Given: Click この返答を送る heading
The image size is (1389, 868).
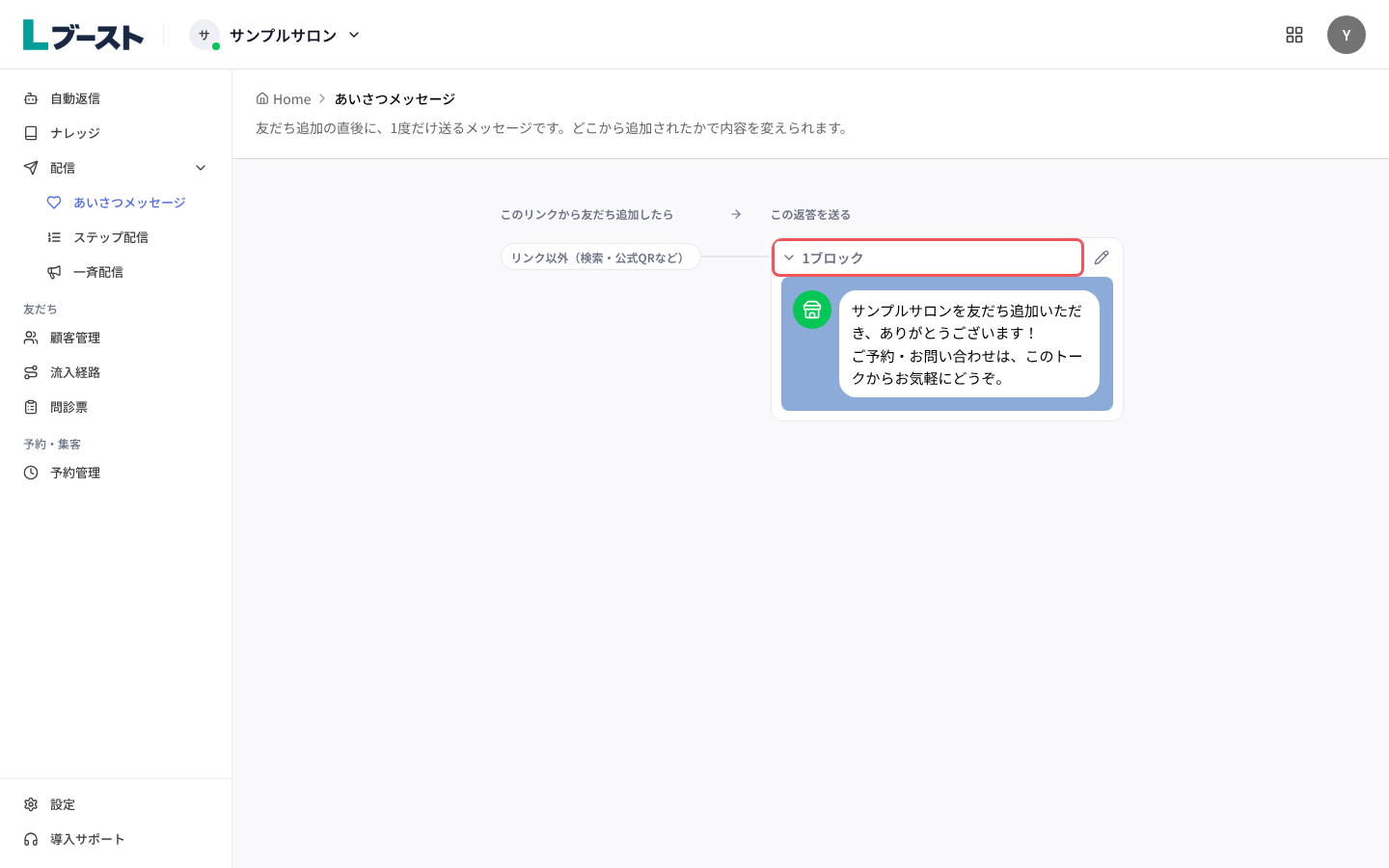Looking at the screenshot, I should pyautogui.click(x=810, y=214).
